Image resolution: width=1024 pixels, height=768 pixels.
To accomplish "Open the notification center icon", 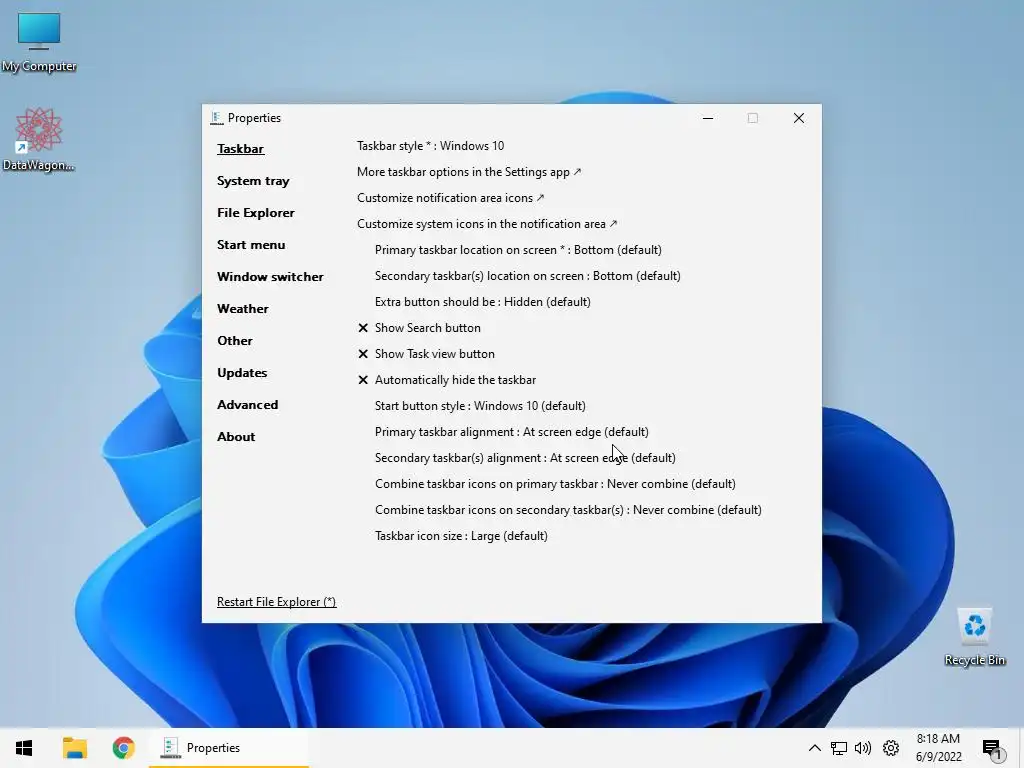I will pos(991,749).
